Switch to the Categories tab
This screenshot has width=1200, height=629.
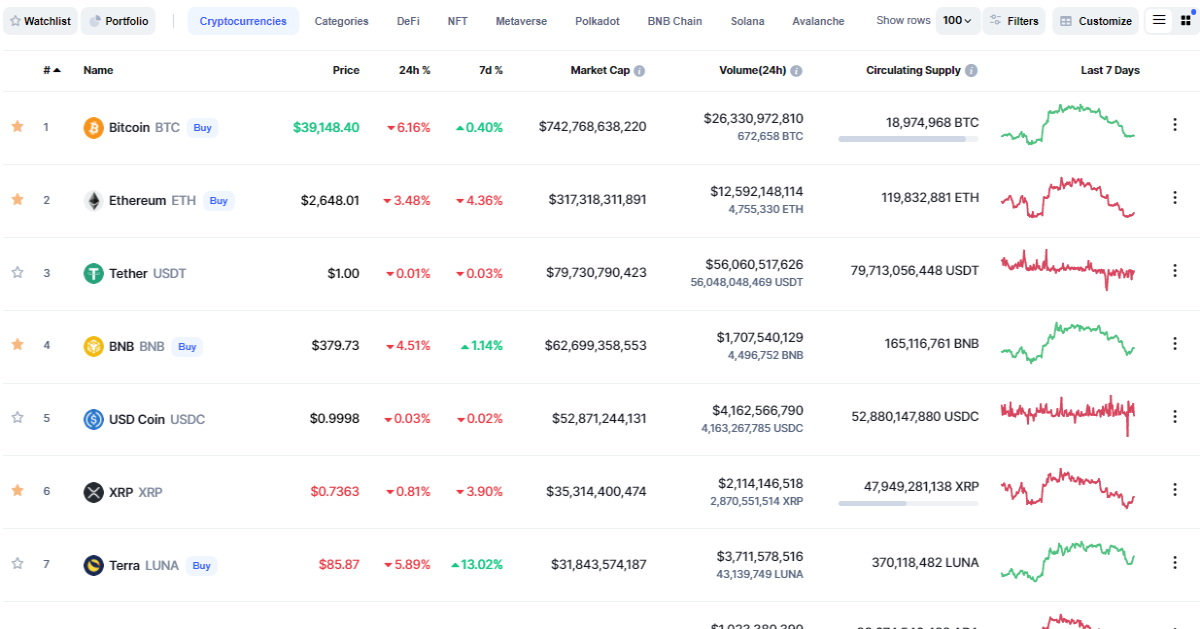point(341,21)
